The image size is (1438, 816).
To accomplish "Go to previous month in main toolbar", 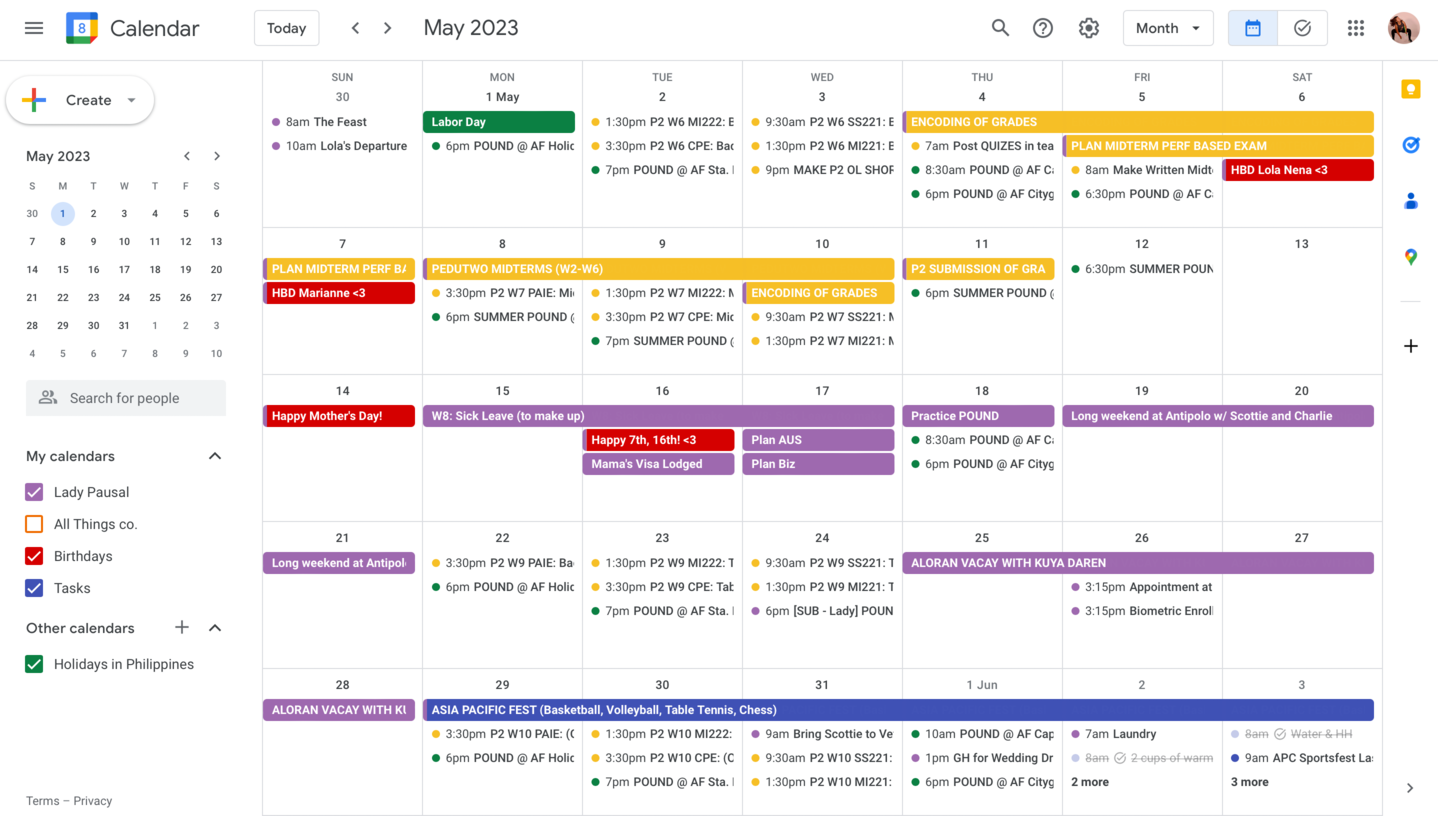I will (355, 28).
